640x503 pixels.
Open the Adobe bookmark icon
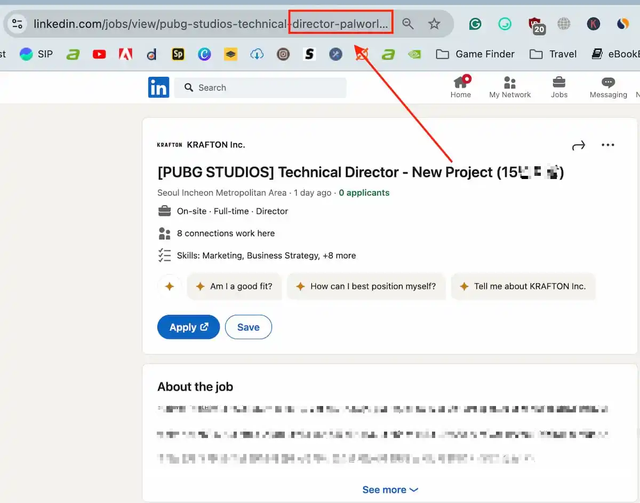tap(125, 54)
